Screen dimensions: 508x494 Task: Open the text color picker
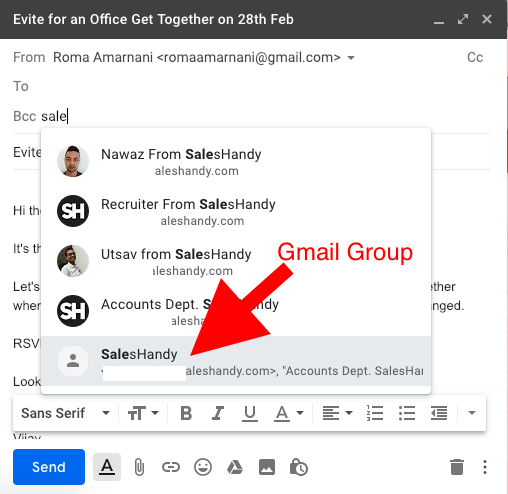289,413
